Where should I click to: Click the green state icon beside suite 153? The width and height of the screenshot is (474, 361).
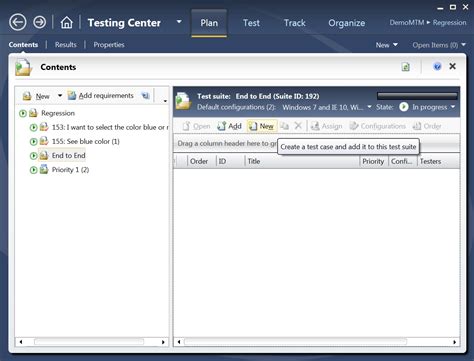[x=33, y=127]
